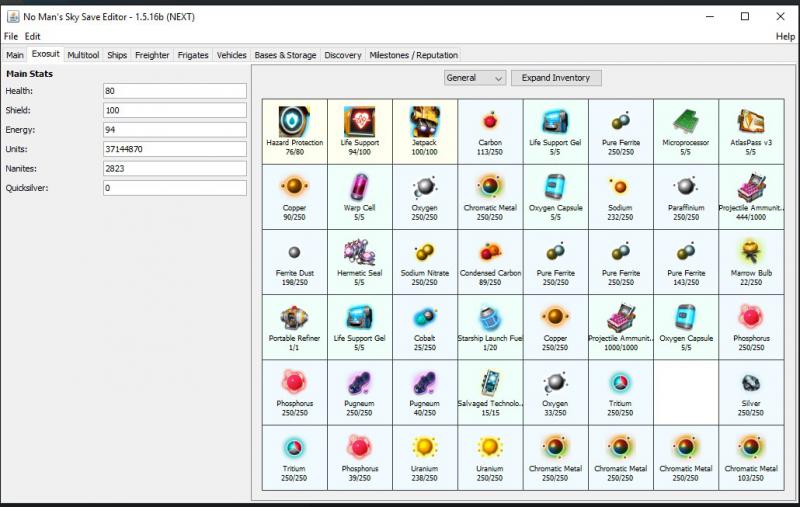Screen dimensions: 800x507
Task: Switch to the Multitool tab
Action: (83, 55)
